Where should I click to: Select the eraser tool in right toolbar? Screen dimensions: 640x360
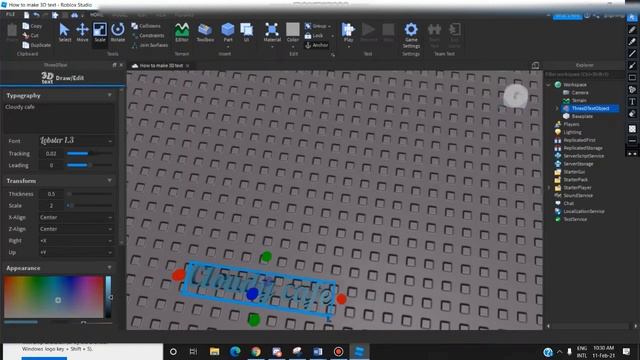click(632, 114)
